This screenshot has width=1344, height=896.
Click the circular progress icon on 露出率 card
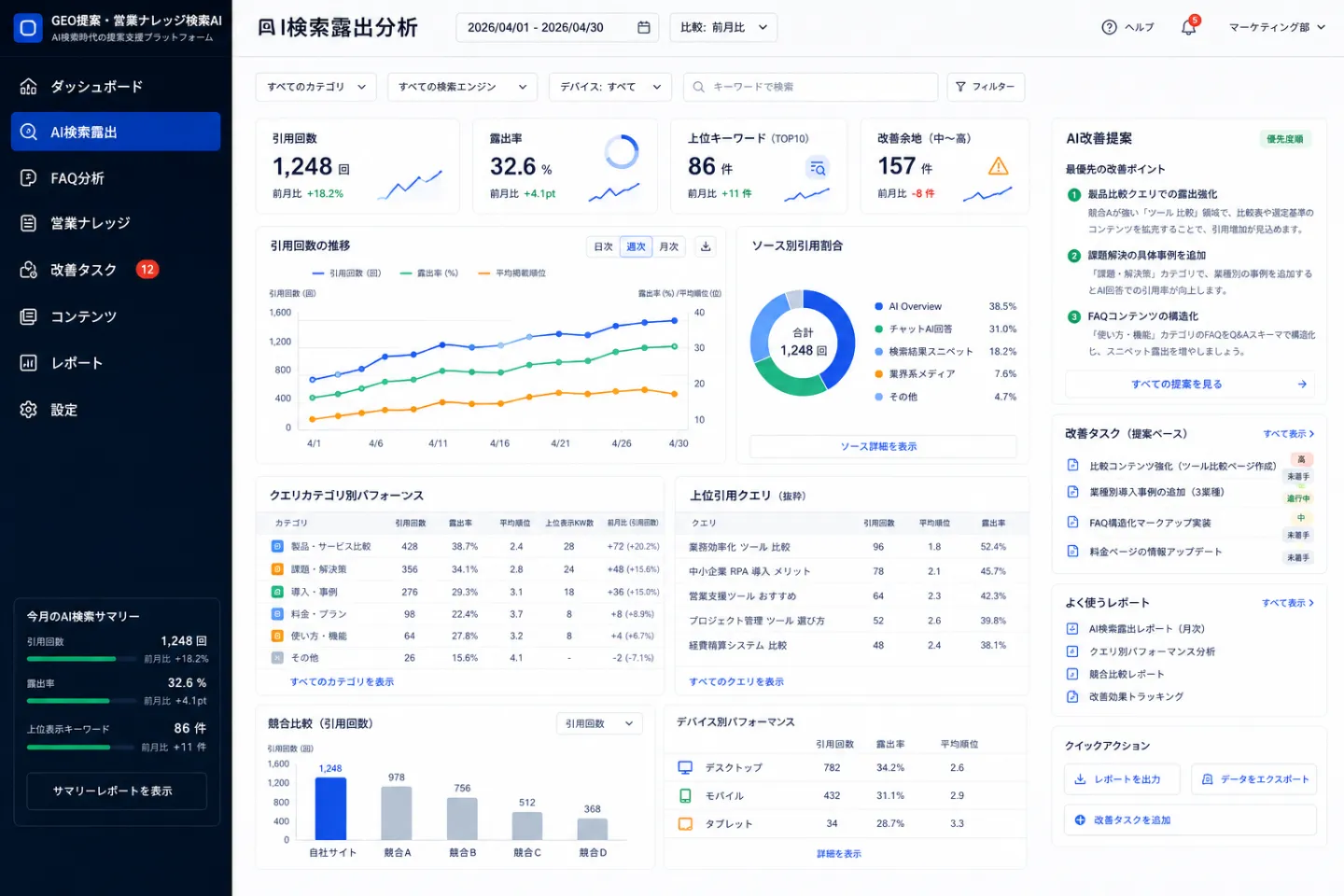tap(621, 151)
